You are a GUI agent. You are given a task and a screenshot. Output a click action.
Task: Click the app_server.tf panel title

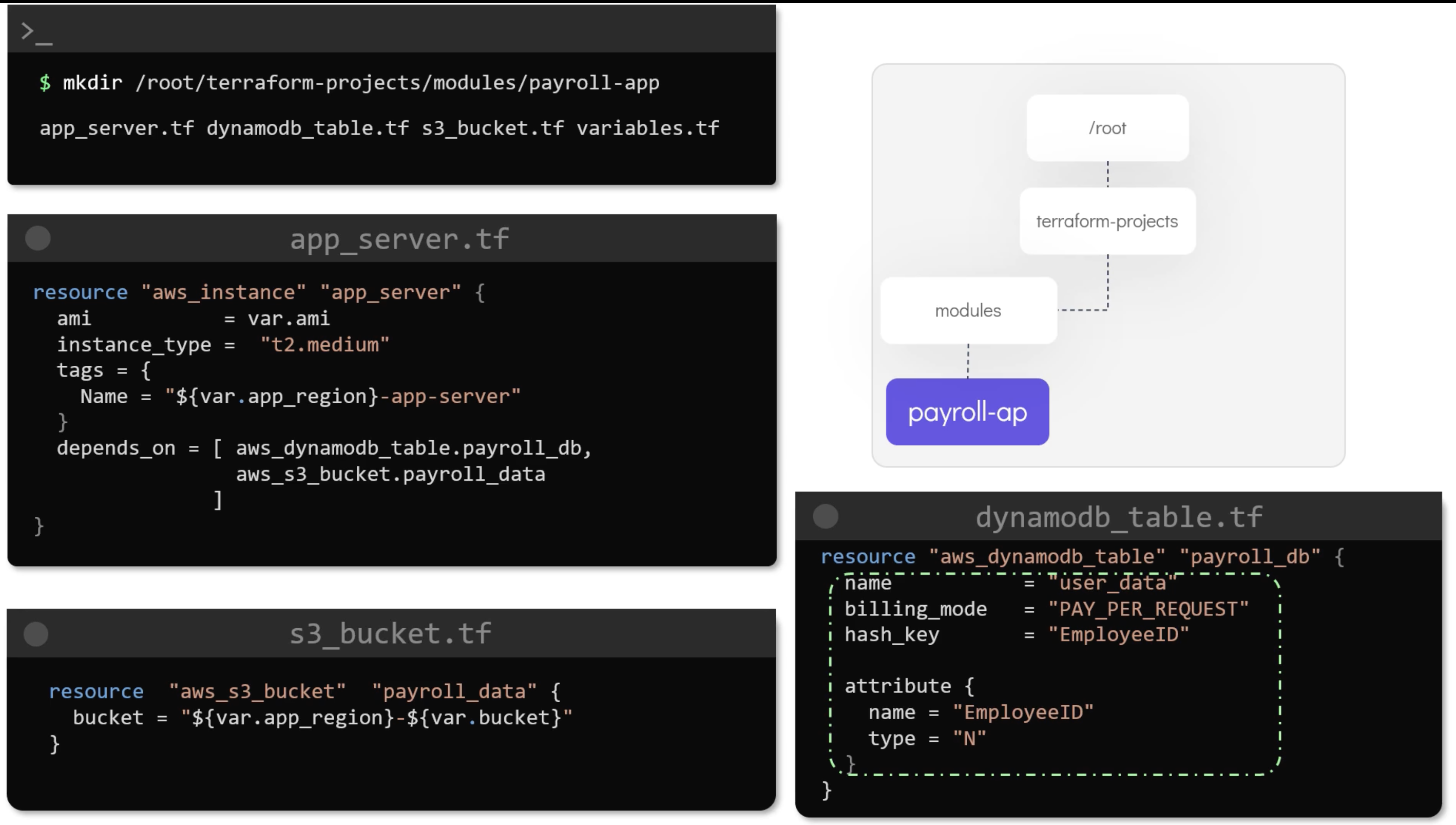[x=399, y=239]
